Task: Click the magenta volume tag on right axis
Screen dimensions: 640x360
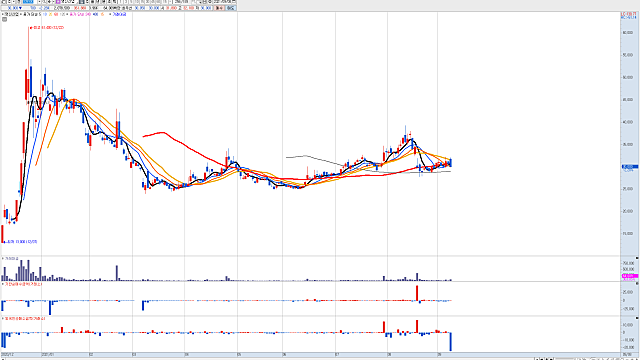Action: [629, 276]
